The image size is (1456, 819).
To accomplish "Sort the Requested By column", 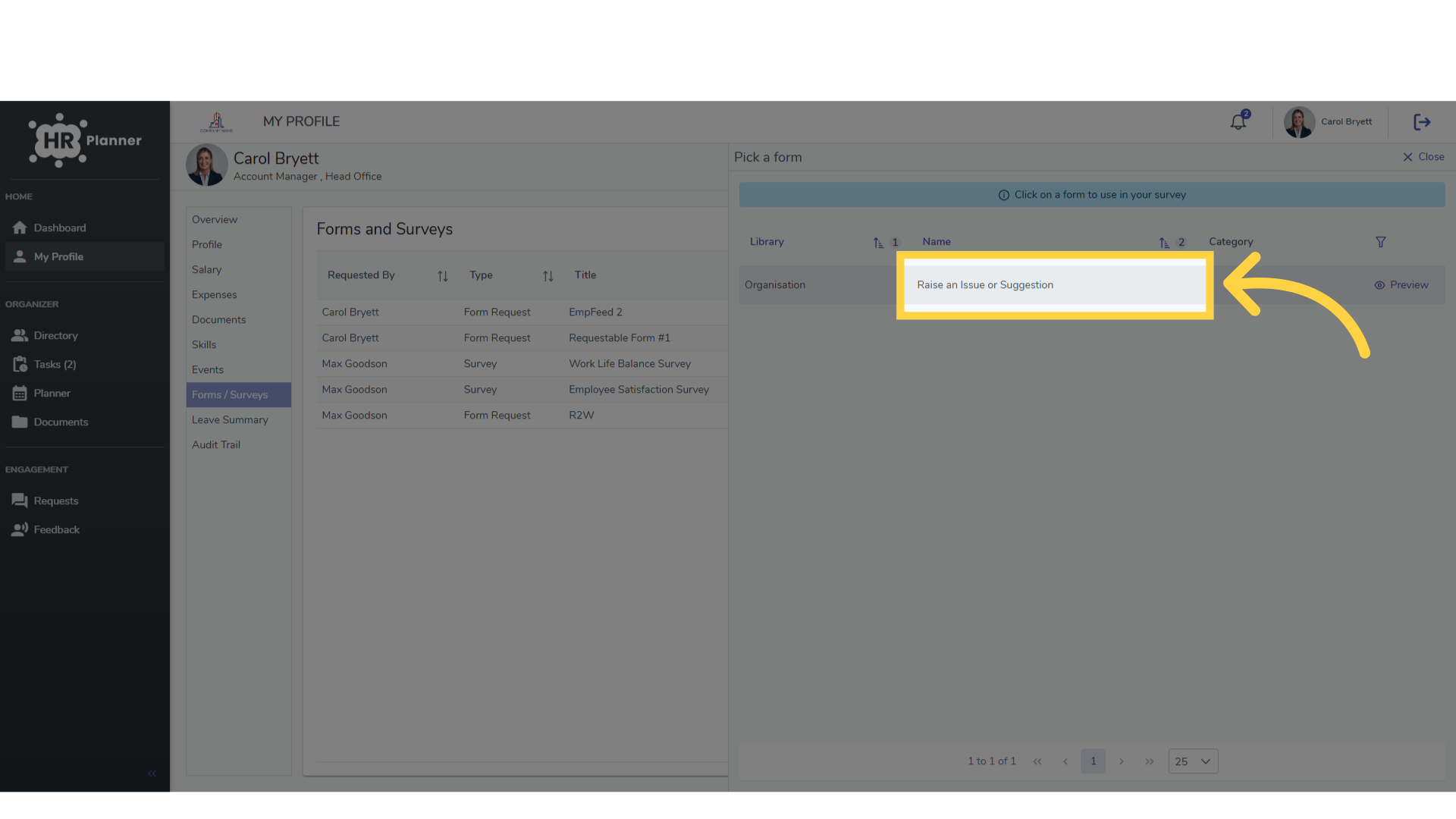I will click(443, 276).
